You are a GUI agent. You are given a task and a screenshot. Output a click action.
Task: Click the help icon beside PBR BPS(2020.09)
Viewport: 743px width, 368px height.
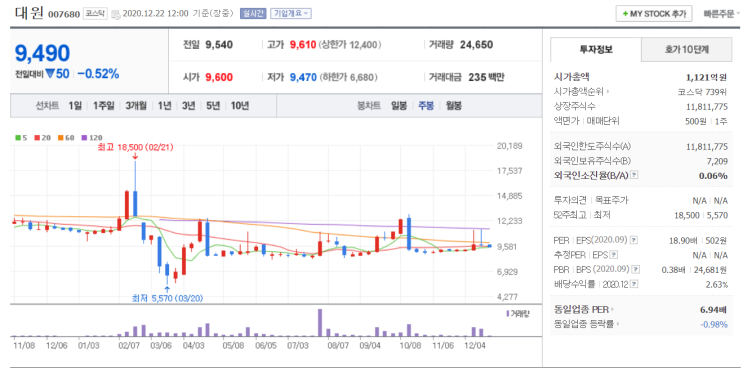coord(636,269)
